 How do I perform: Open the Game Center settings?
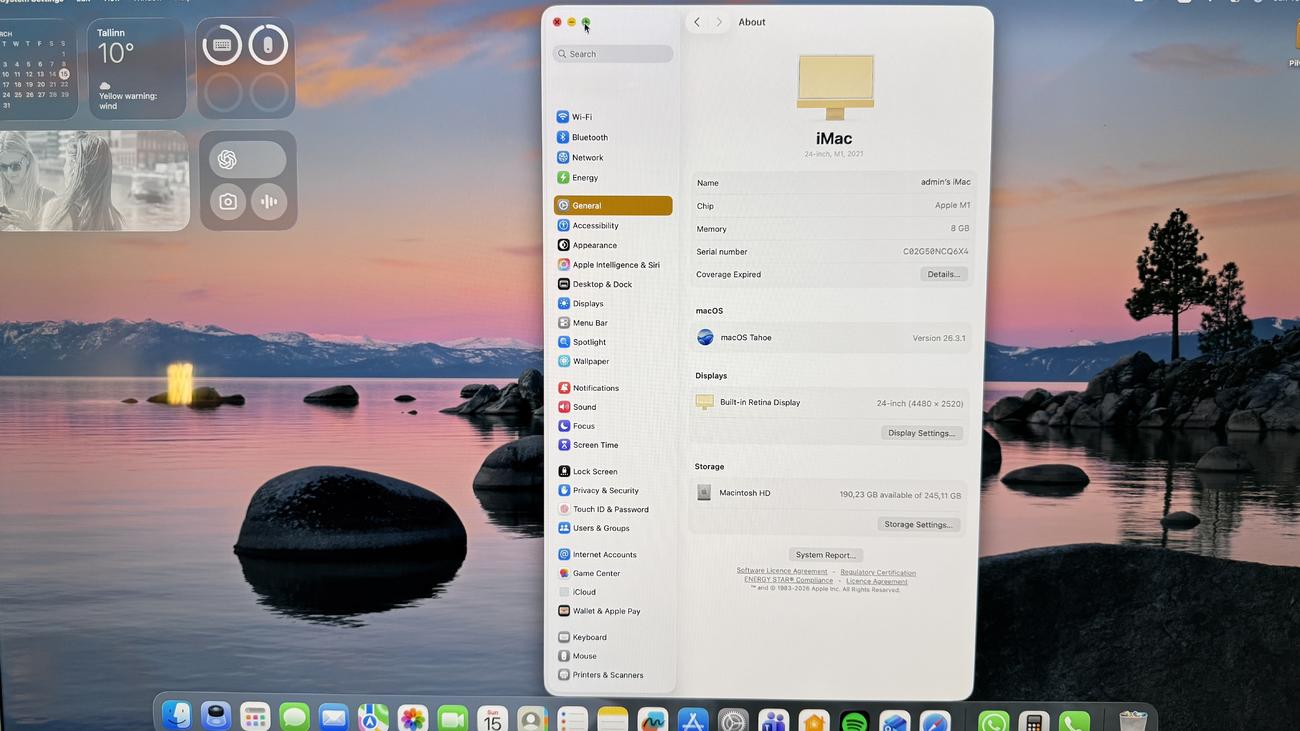[x=596, y=573]
